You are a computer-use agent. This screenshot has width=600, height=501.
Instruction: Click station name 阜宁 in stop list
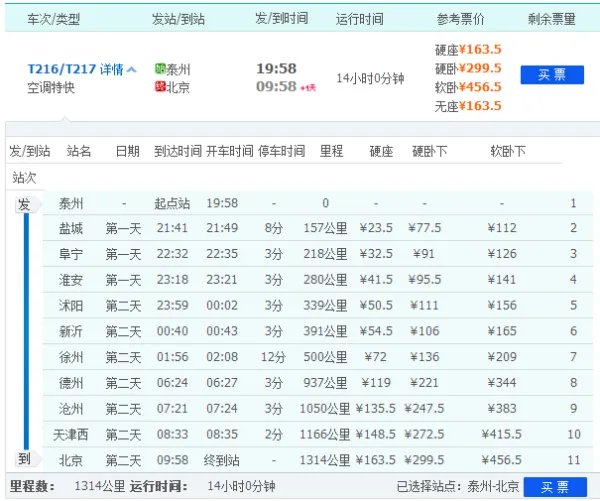(71, 254)
